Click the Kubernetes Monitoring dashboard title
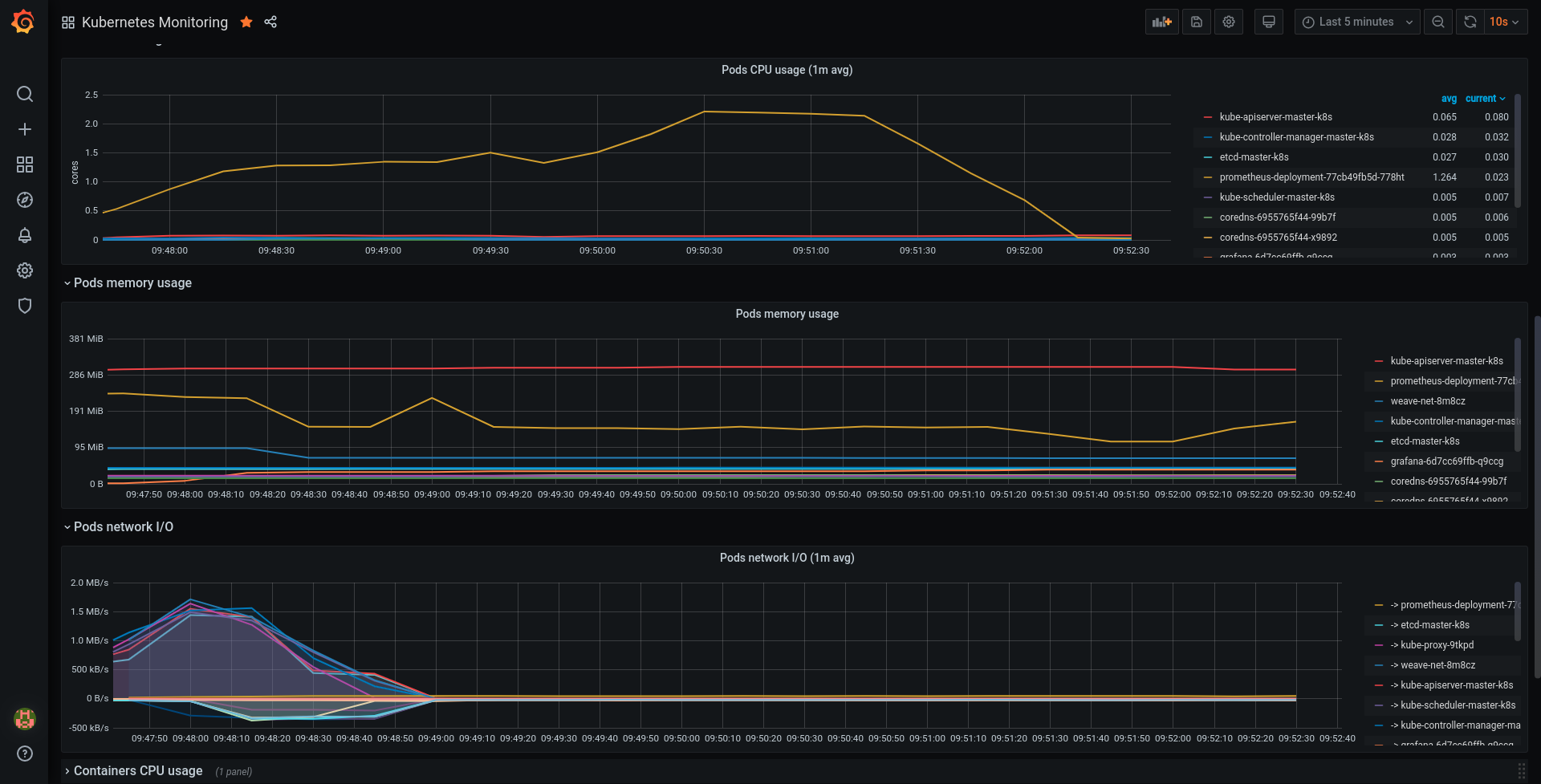The height and width of the screenshot is (784, 1541). 155,22
